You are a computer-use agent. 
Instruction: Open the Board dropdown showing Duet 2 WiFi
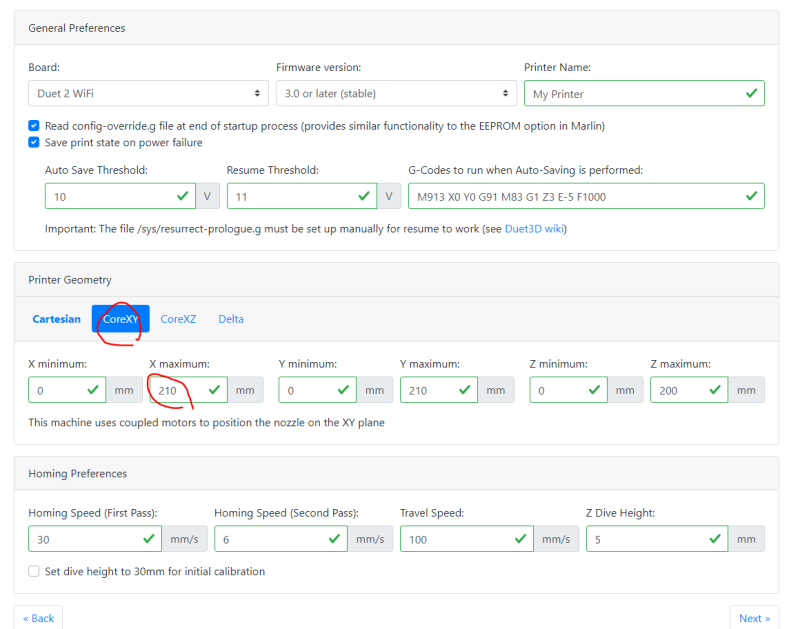pos(148,93)
